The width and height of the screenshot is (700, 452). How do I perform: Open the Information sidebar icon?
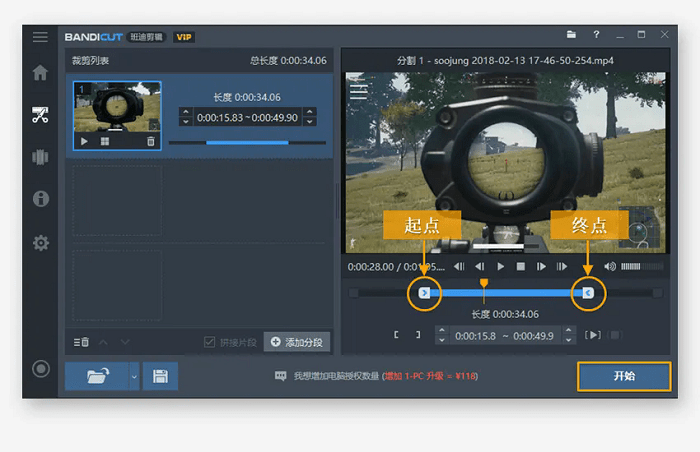click(x=41, y=198)
